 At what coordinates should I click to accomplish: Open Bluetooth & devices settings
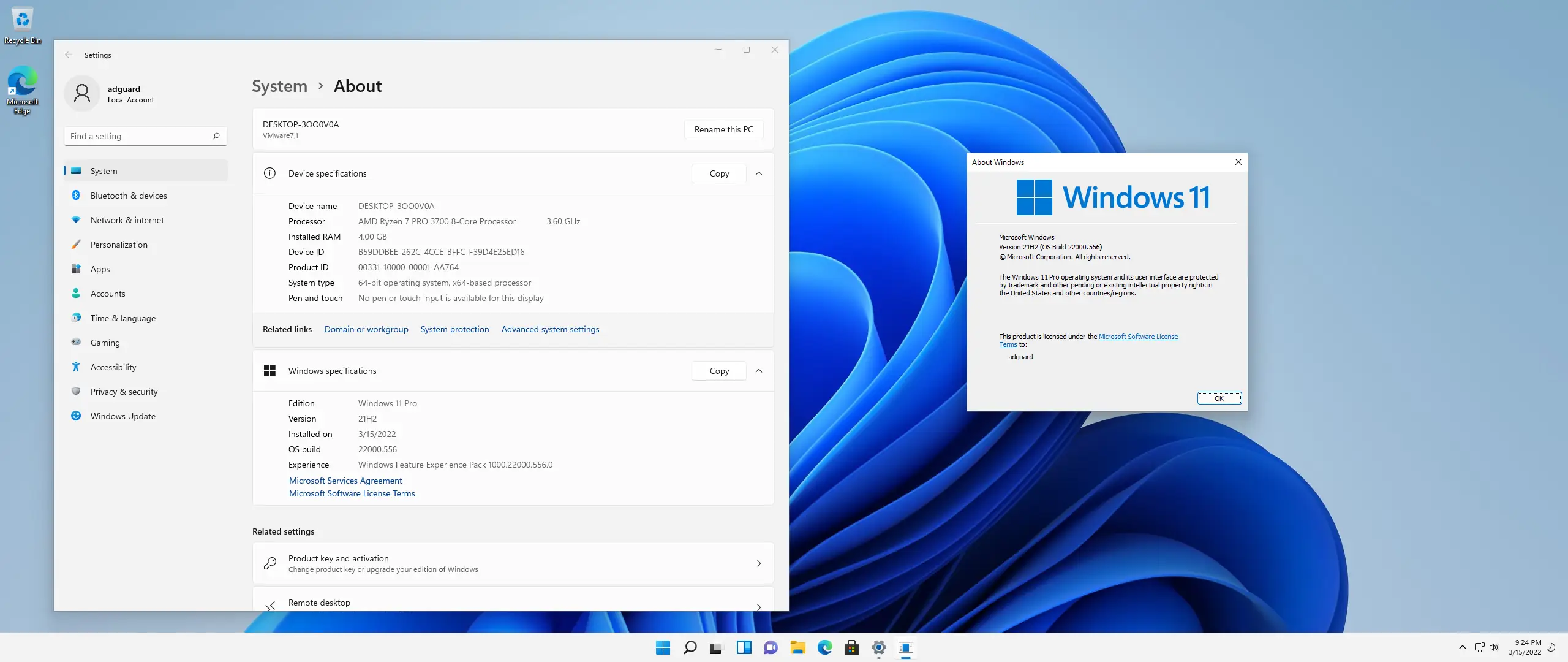point(128,196)
